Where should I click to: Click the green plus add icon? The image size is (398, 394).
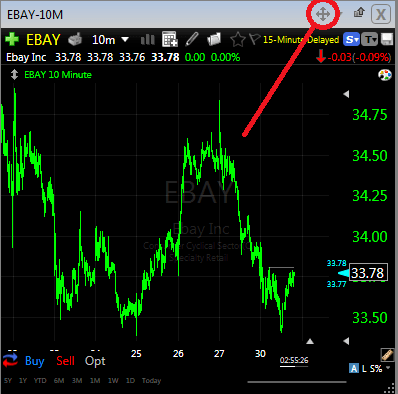click(x=12, y=39)
